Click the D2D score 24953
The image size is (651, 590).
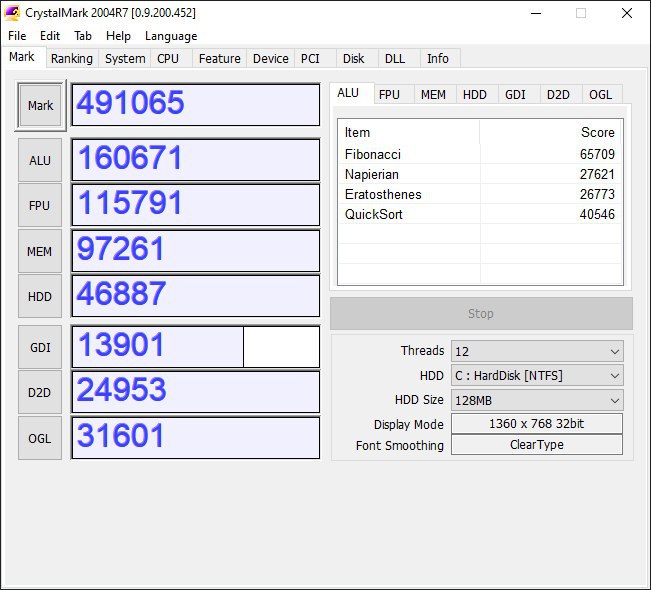point(196,392)
